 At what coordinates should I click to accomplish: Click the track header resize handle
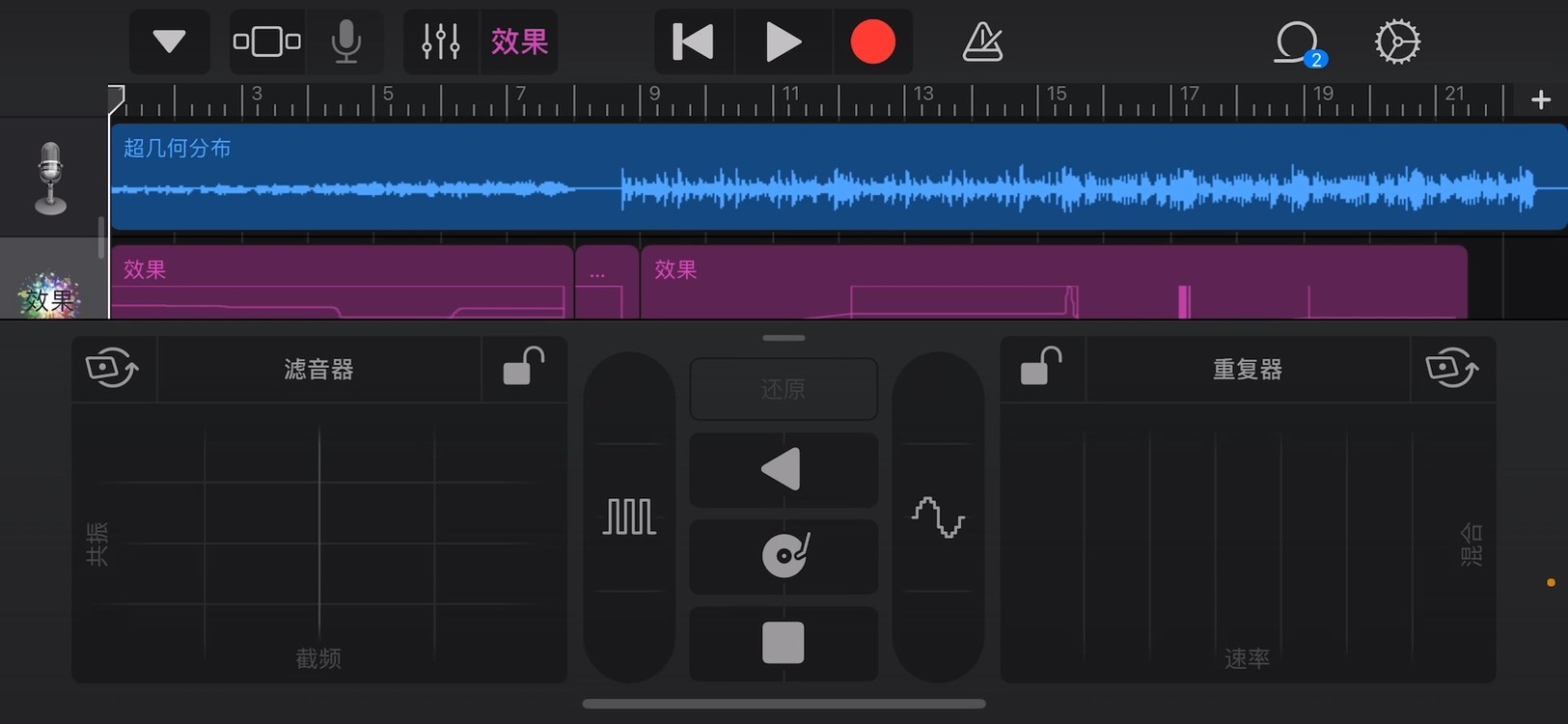pos(101,237)
